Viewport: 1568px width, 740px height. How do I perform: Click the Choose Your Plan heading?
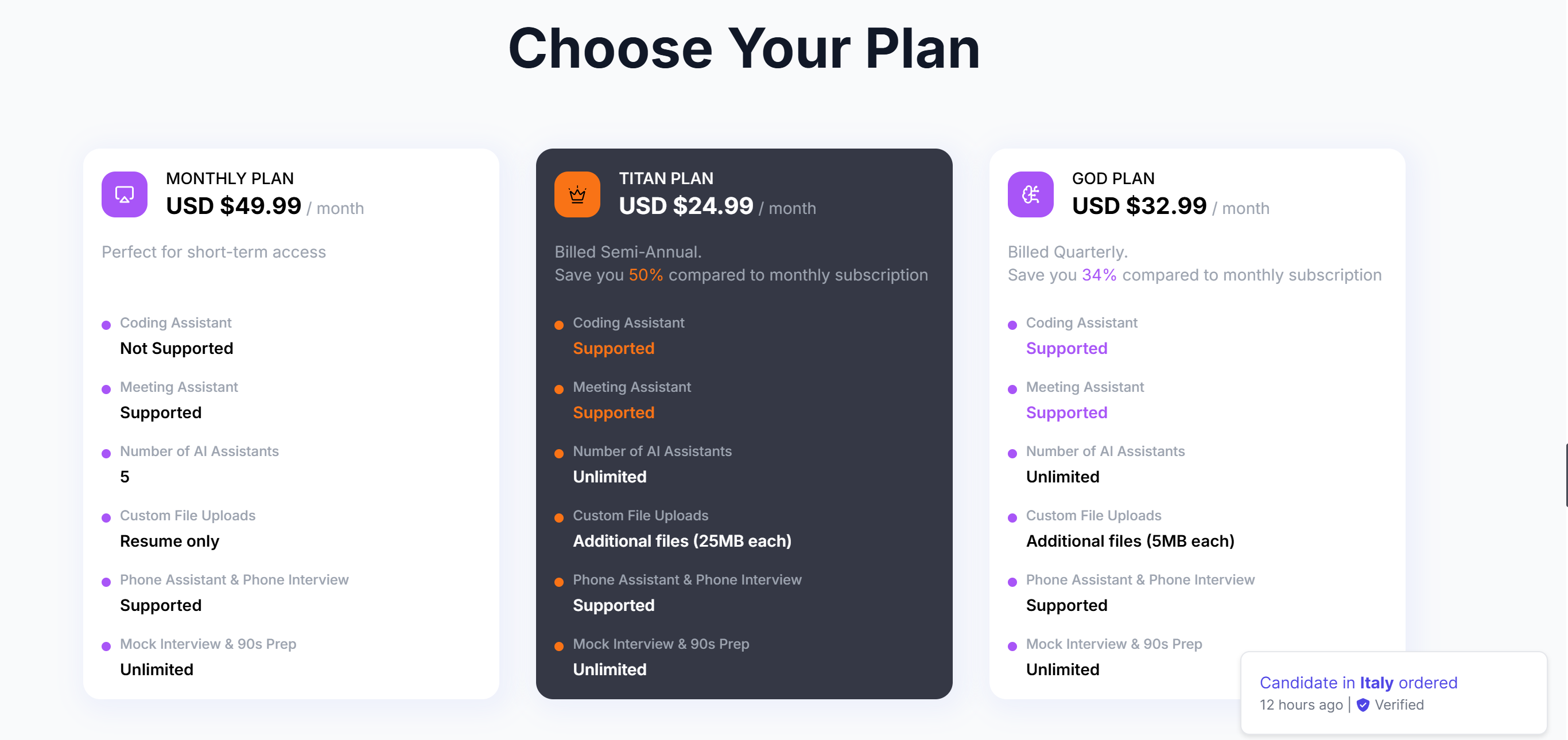(x=744, y=49)
